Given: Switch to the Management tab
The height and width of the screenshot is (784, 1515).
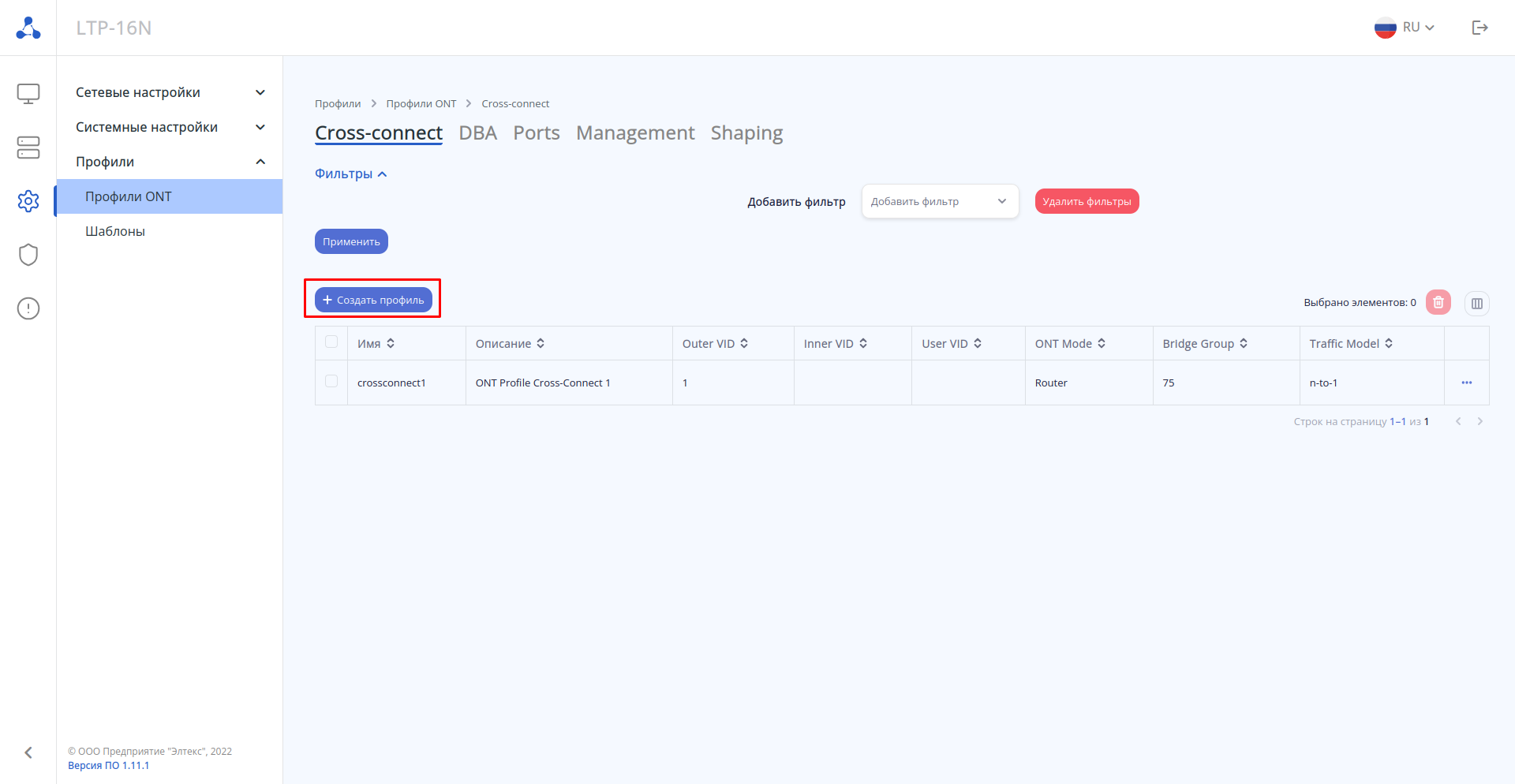Looking at the screenshot, I should click(x=635, y=133).
